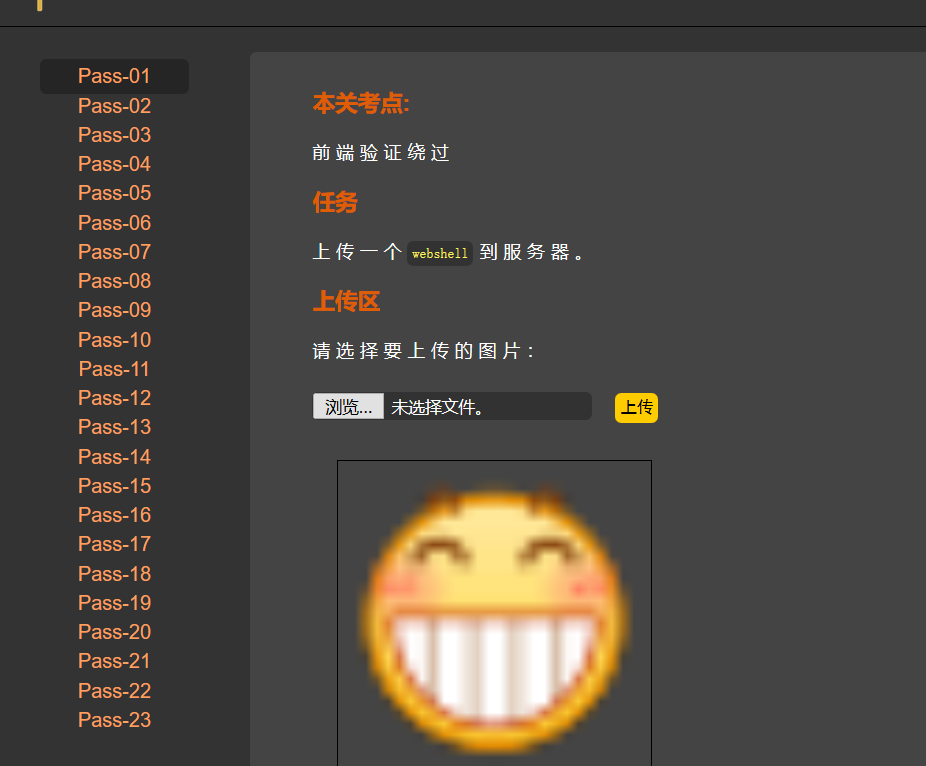926x766 pixels.
Task: Select Pass-02 in the sidebar
Action: point(114,105)
